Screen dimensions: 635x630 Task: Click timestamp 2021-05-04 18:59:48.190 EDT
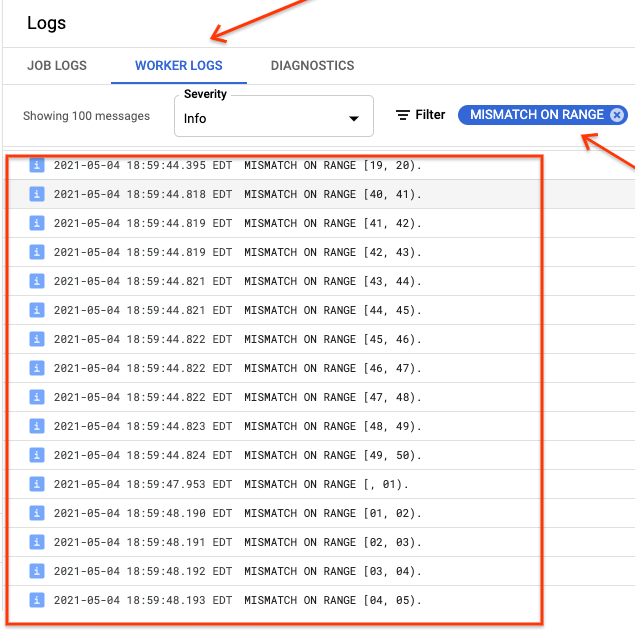(143, 513)
